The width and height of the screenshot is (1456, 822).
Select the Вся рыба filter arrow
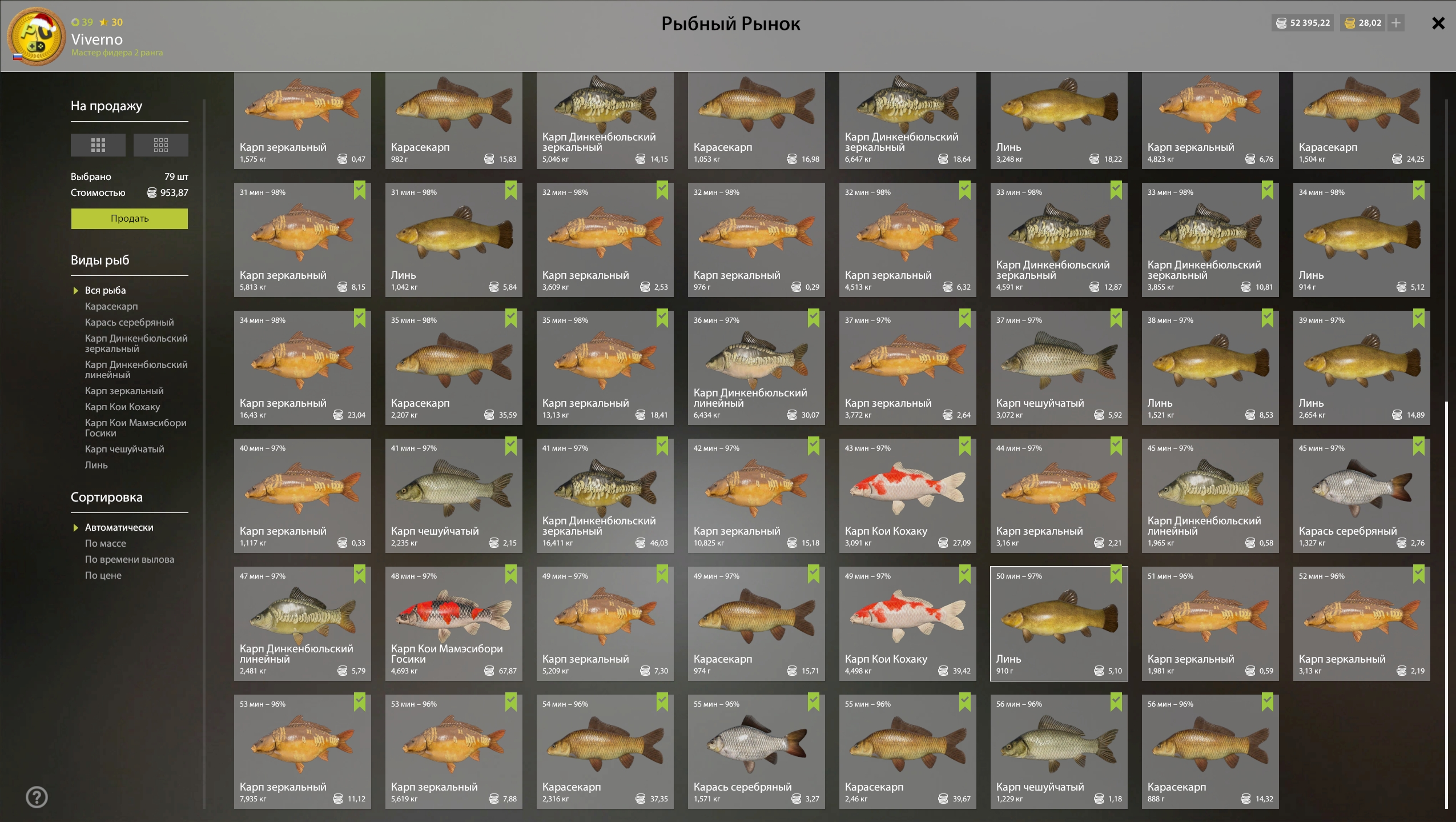click(x=76, y=291)
